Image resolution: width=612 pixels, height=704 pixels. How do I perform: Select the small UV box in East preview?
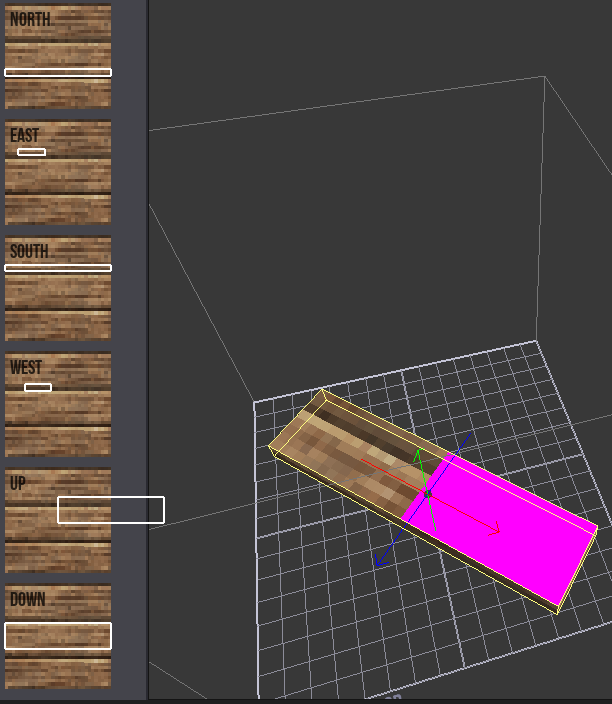pyautogui.click(x=31, y=152)
